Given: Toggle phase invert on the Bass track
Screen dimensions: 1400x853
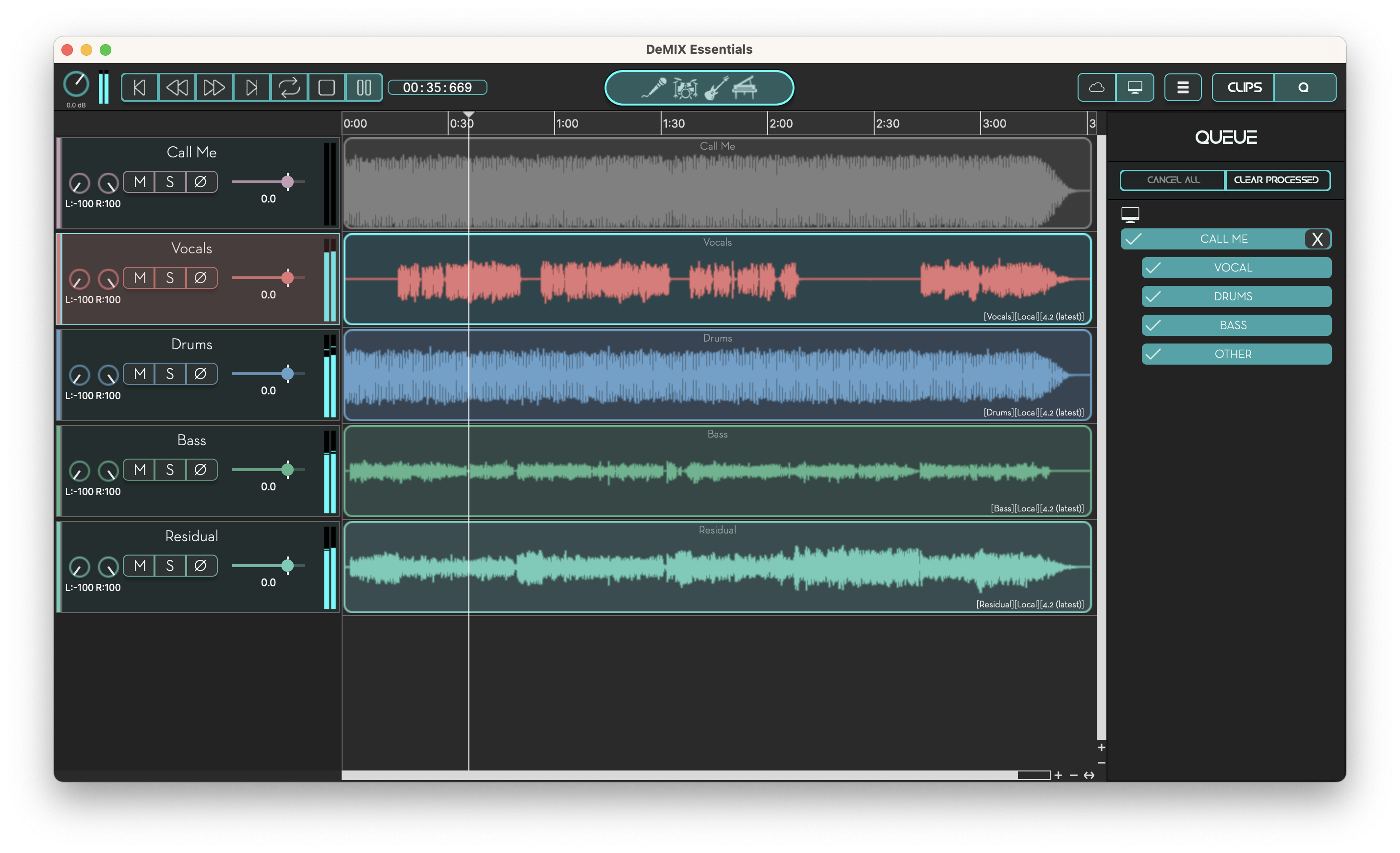Looking at the screenshot, I should (201, 470).
